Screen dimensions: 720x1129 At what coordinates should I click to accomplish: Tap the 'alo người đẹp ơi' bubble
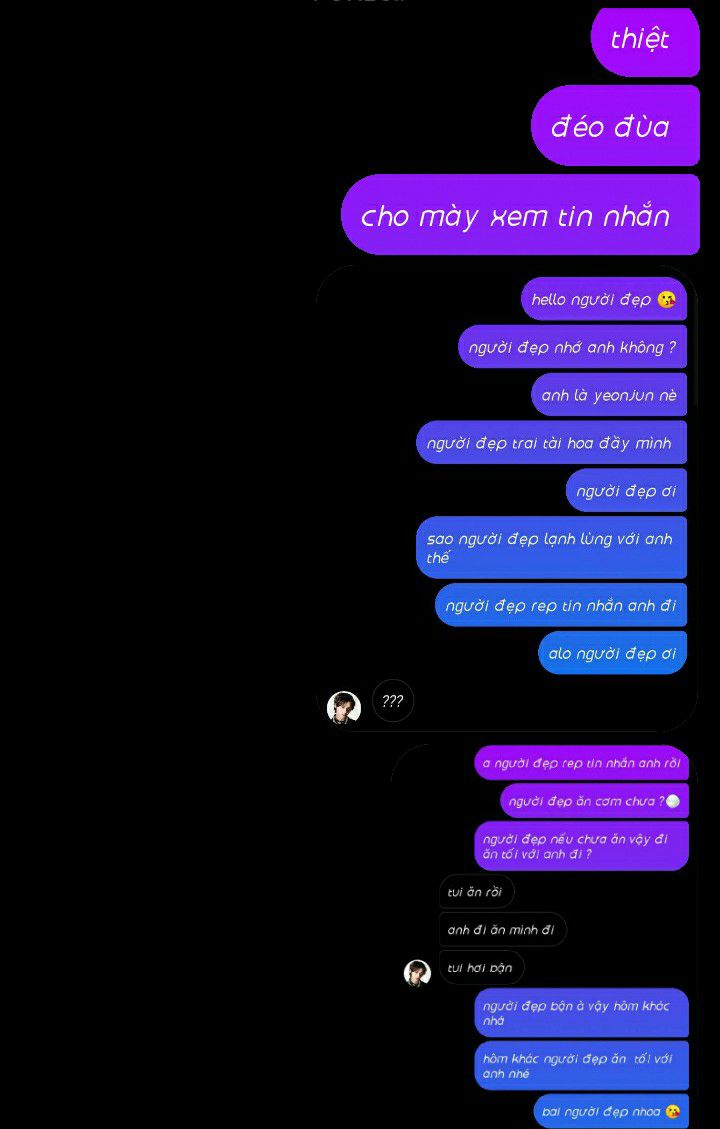613,652
